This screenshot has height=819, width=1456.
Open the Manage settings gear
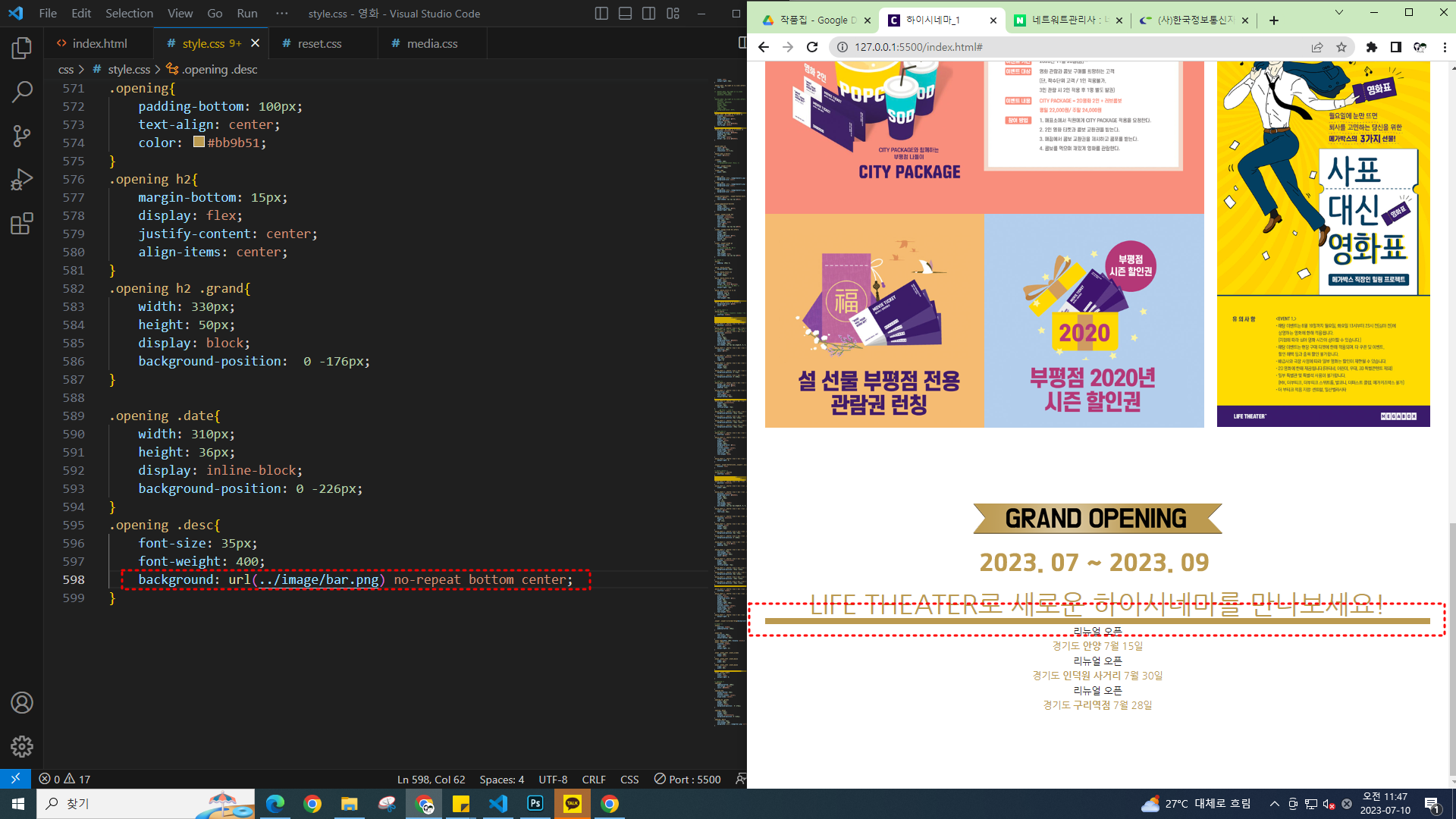pyautogui.click(x=21, y=747)
